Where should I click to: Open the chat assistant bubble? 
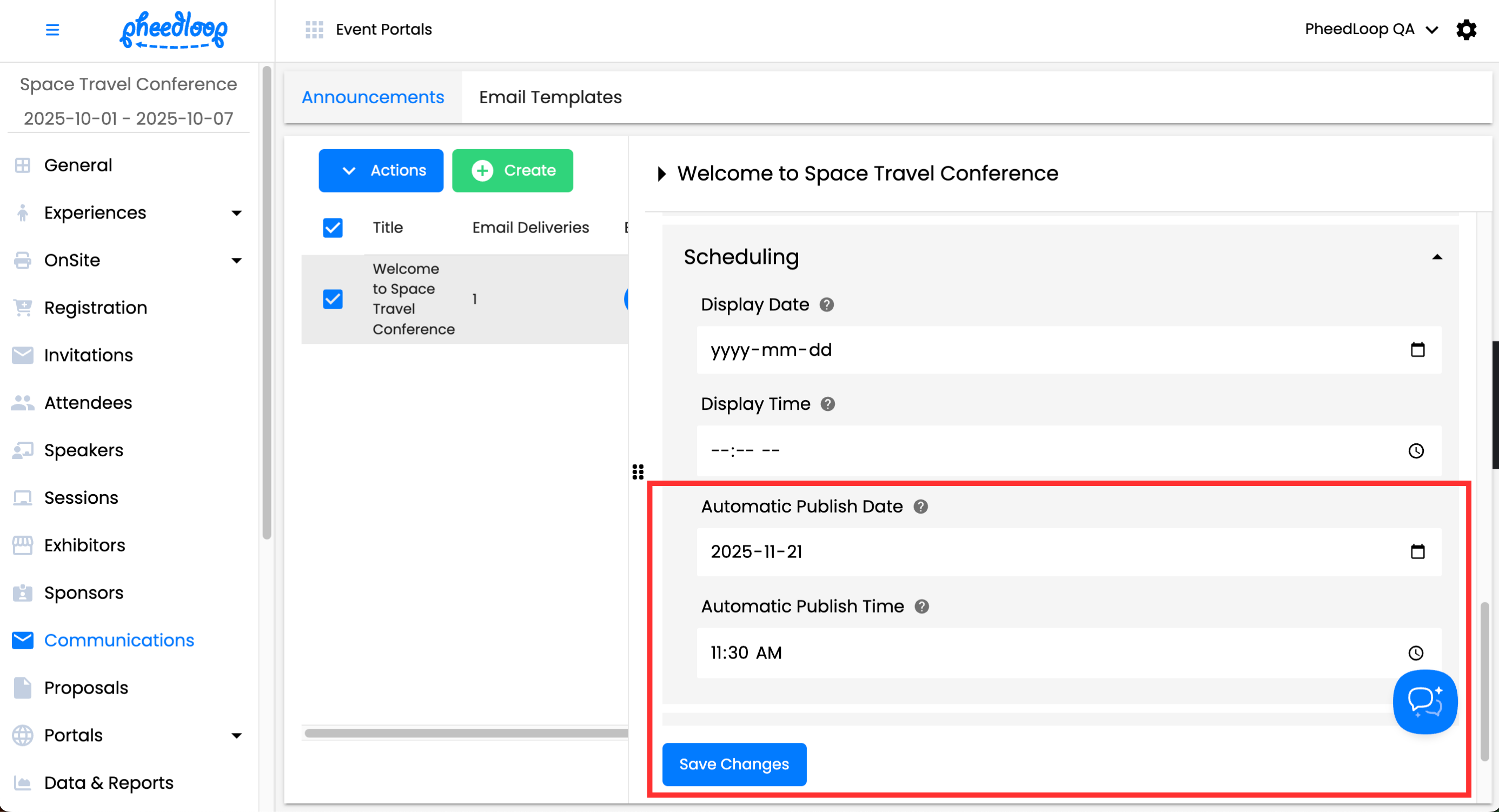click(x=1424, y=702)
